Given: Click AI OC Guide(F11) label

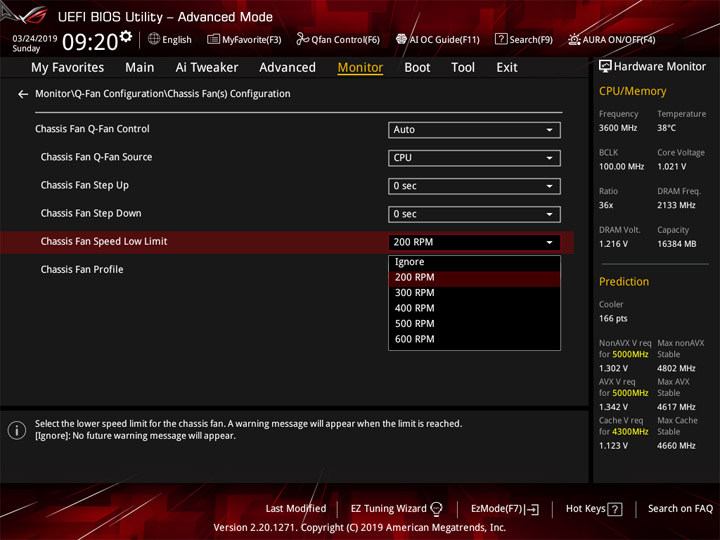Looking at the screenshot, I should pos(444,40).
